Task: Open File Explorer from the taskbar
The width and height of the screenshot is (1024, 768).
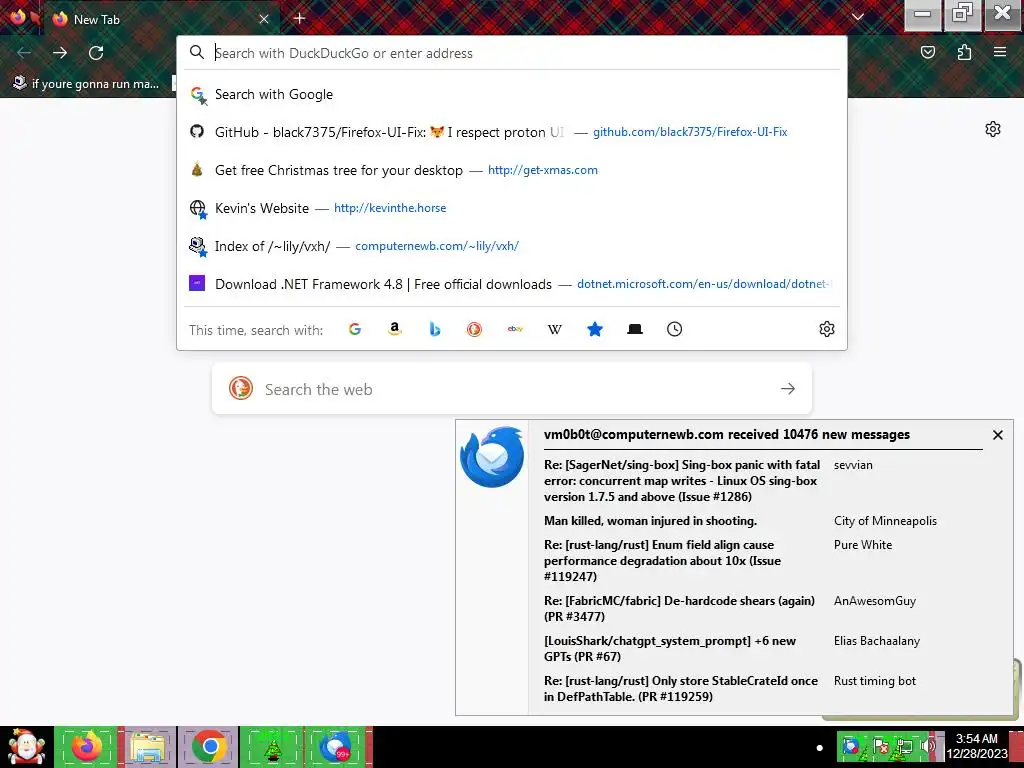Action: coord(148,747)
